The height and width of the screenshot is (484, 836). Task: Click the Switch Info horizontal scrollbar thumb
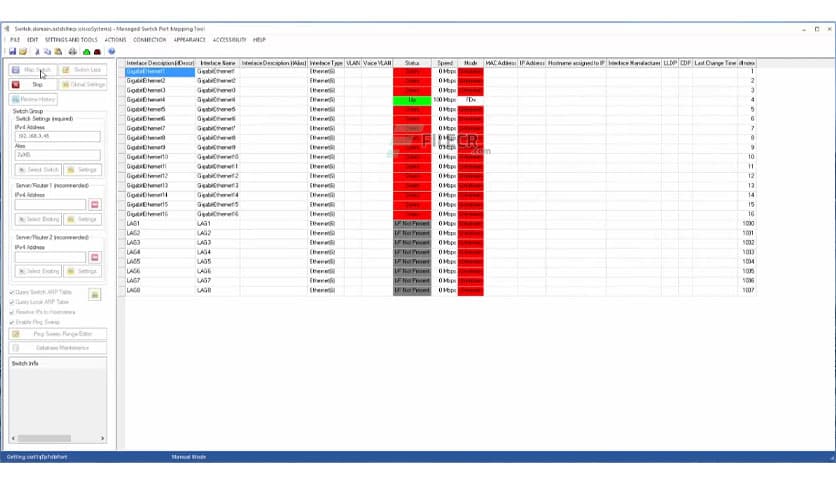pos(44,438)
